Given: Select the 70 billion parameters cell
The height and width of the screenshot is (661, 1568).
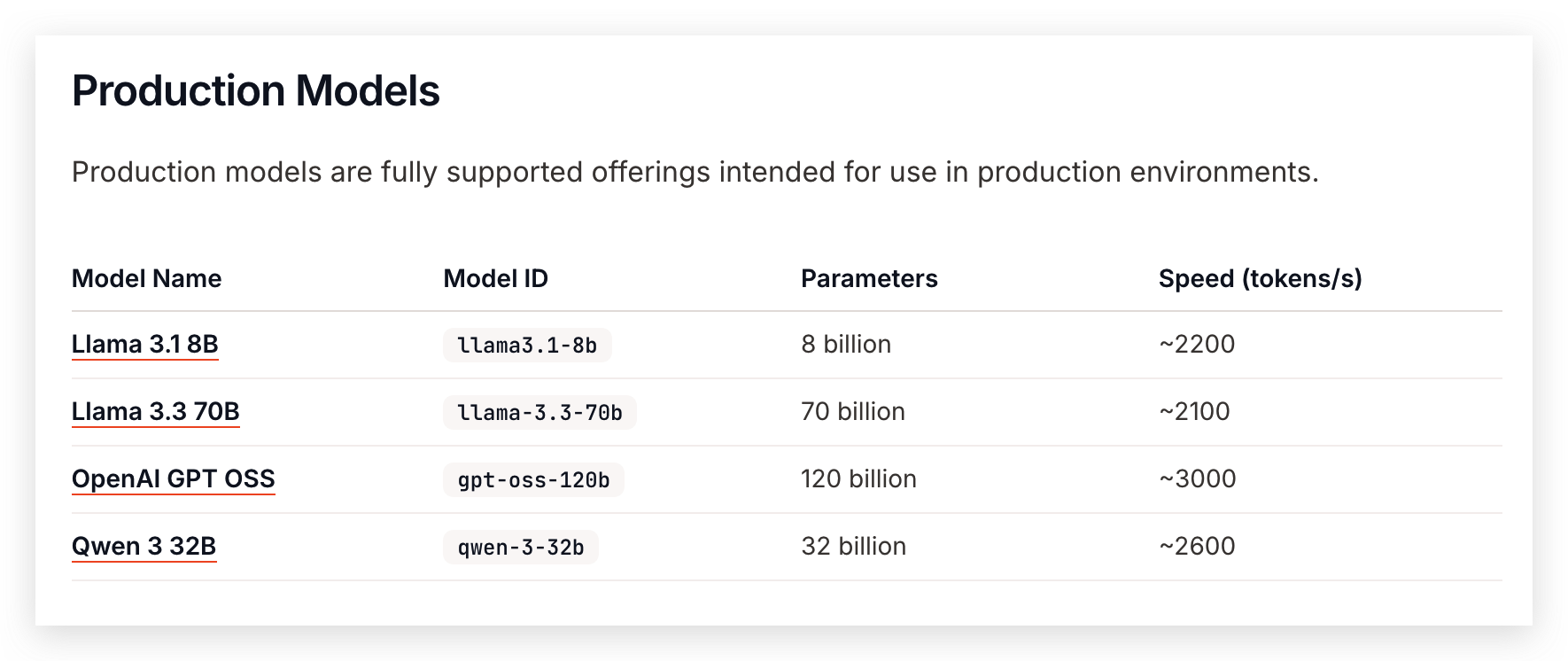Looking at the screenshot, I should click(x=853, y=411).
